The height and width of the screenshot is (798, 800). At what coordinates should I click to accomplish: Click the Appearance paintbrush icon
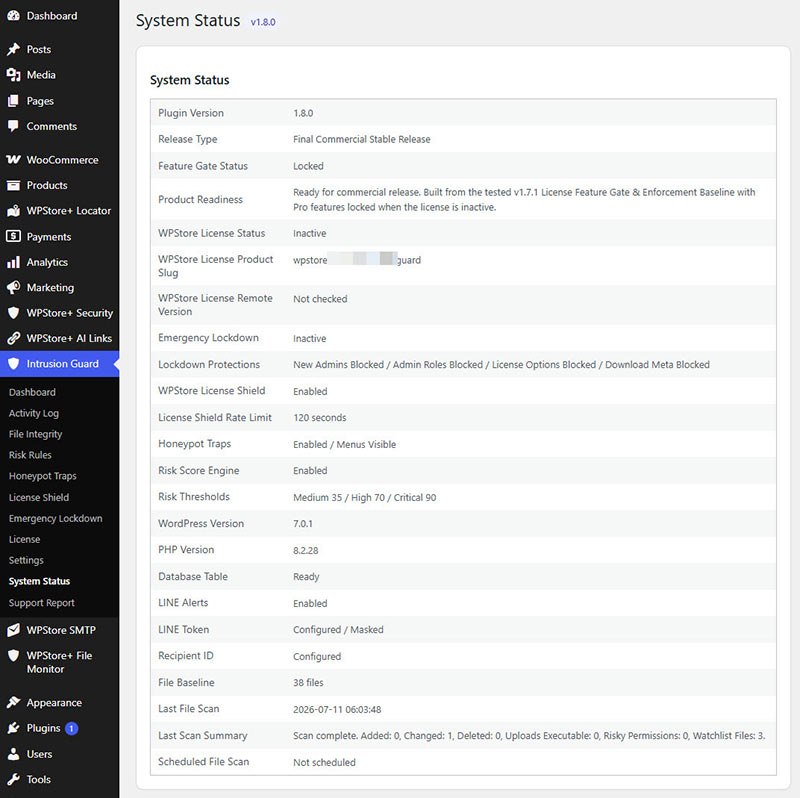pyautogui.click(x=13, y=703)
